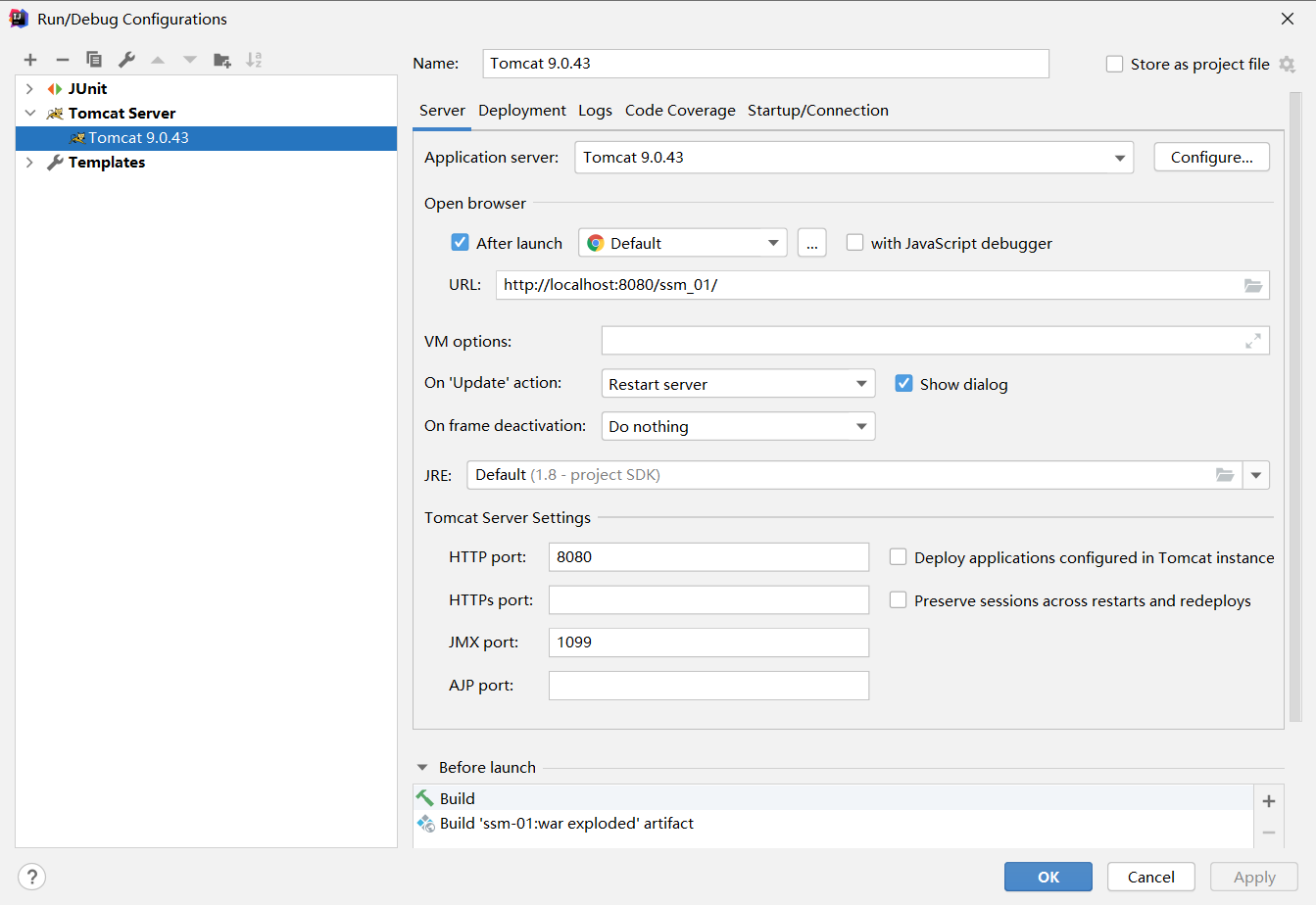Image resolution: width=1316 pixels, height=905 pixels.
Task: Expand the Templates tree node
Action: [x=29, y=163]
